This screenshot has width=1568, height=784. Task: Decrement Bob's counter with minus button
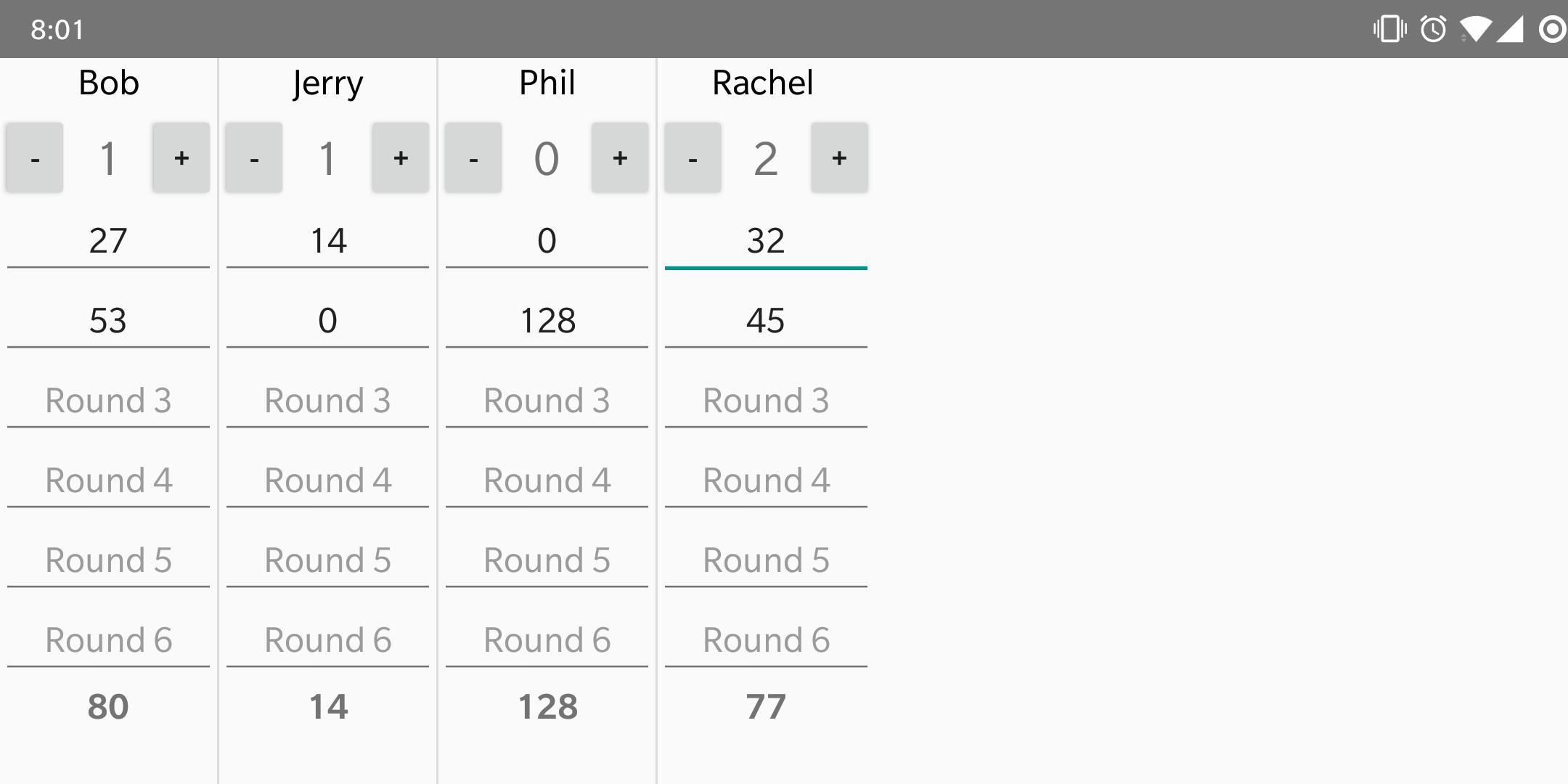(34, 158)
